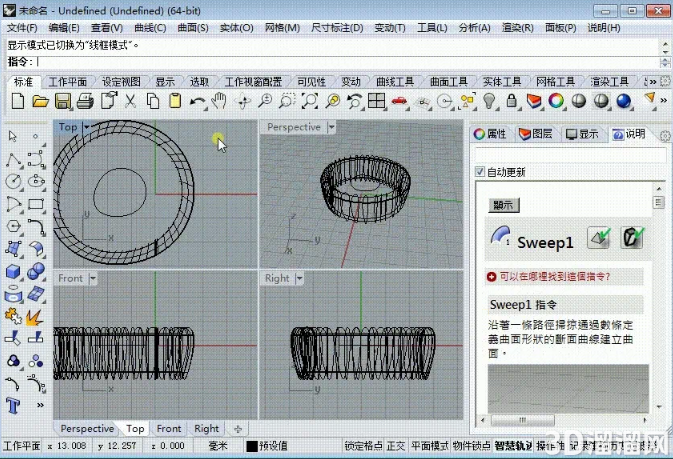Switch to the Perspective viewport tab at bottom
The width and height of the screenshot is (673, 459).
tap(87, 429)
